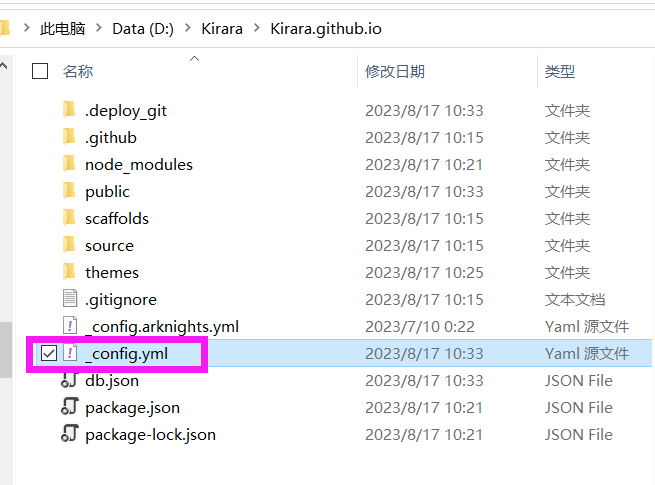Screen dimensions: 655x485
Task: Click the .gitignore text file icon
Action: tap(69, 299)
